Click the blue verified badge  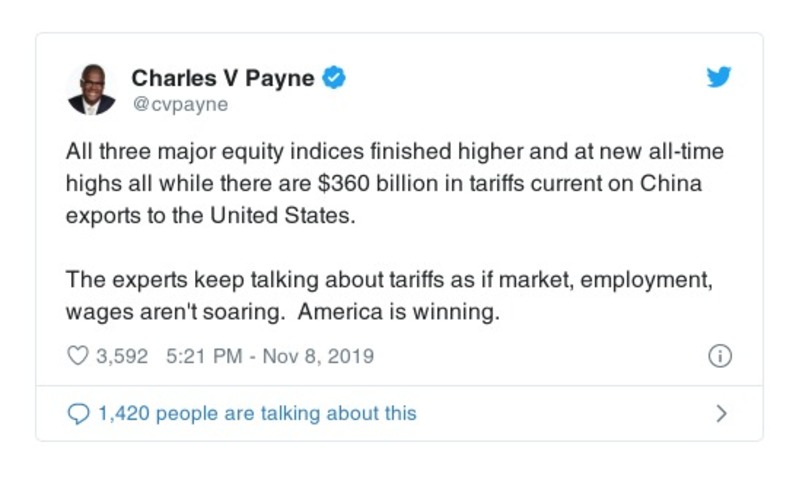[336, 77]
